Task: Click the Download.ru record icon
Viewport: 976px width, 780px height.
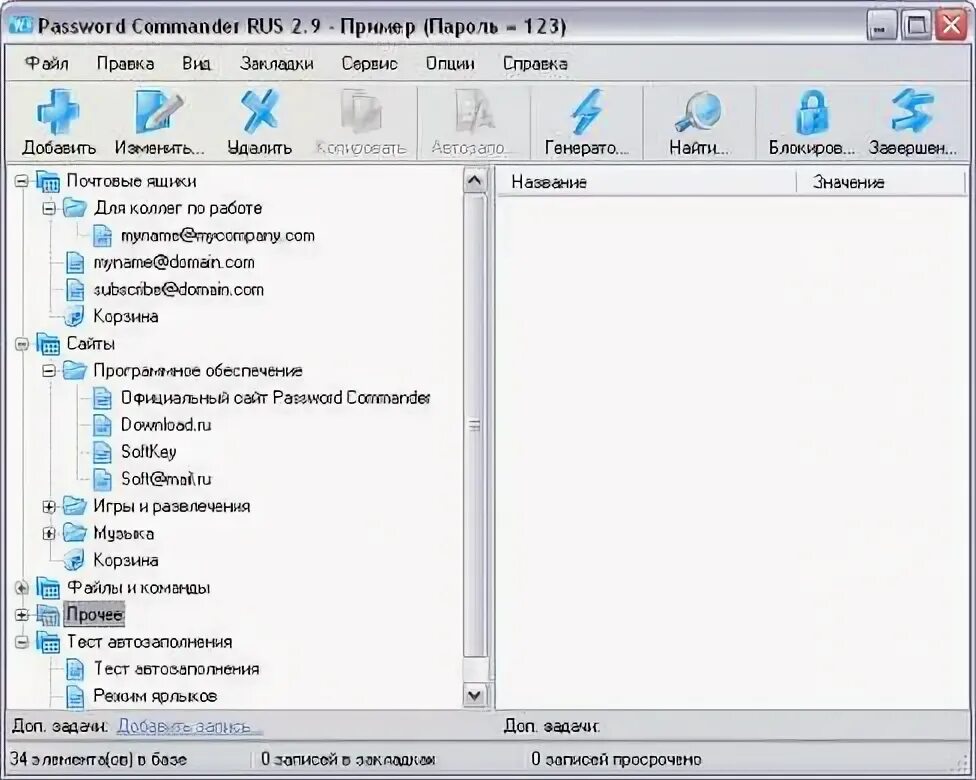Action: tap(103, 425)
